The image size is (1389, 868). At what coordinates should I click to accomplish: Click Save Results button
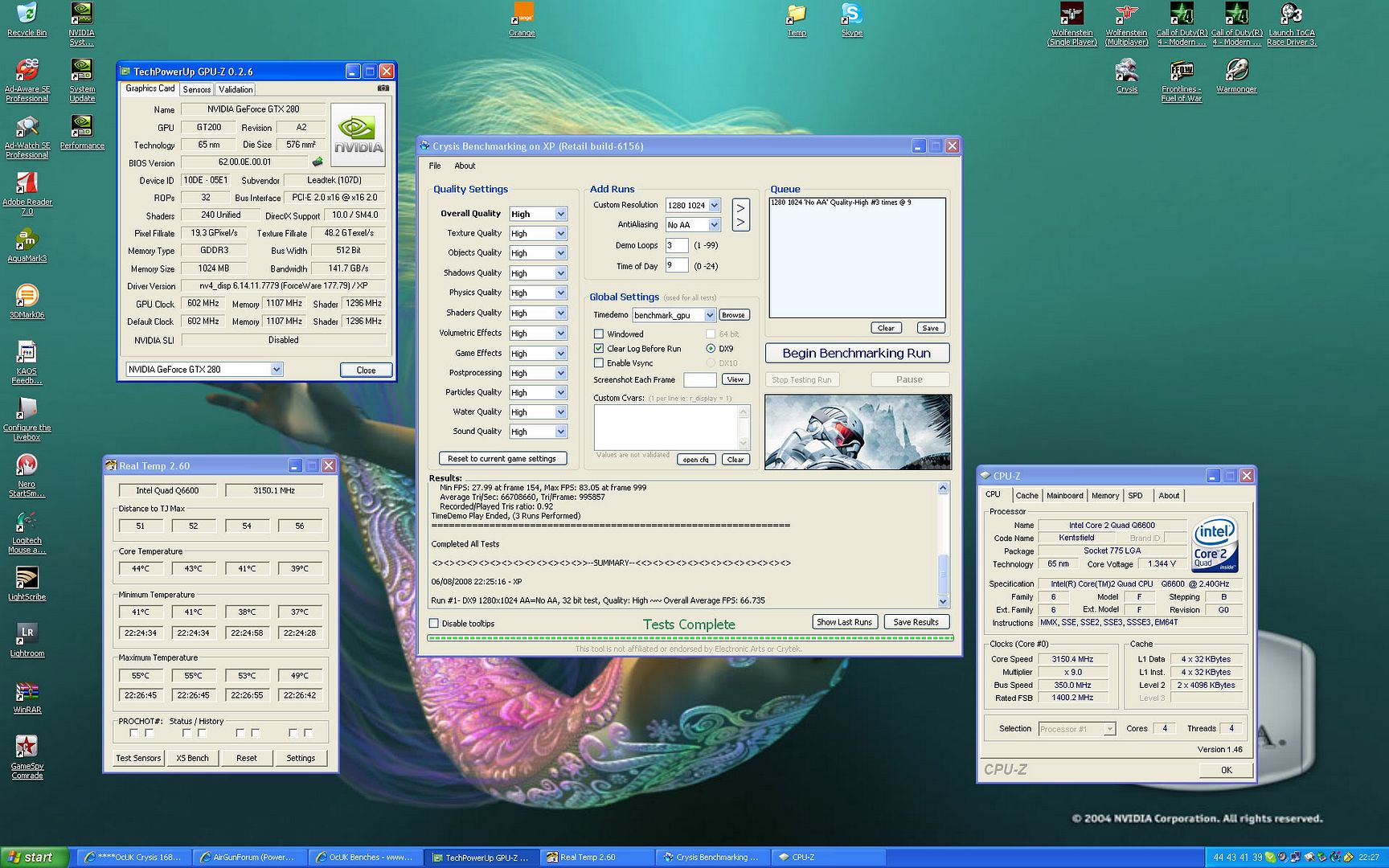[x=916, y=621]
